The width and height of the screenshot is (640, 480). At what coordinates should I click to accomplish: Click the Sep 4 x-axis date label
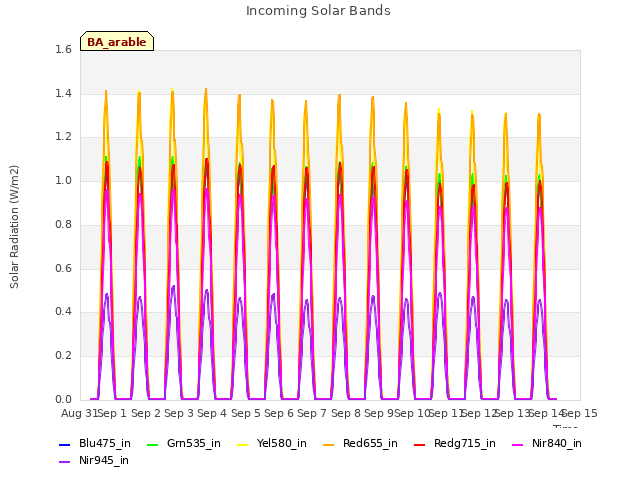(212, 413)
